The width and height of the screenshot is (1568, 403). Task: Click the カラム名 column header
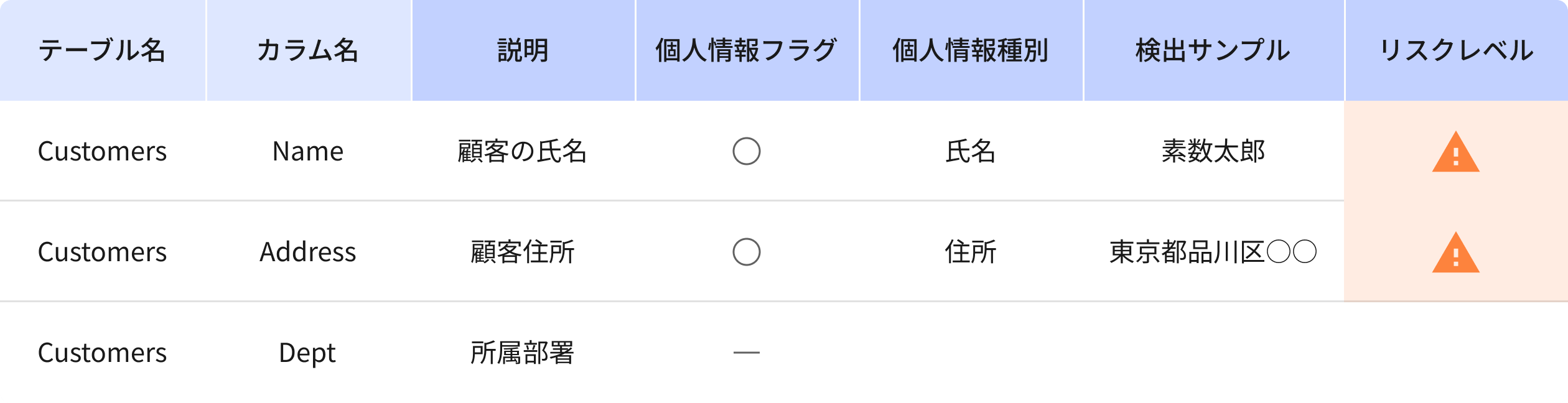(x=308, y=50)
